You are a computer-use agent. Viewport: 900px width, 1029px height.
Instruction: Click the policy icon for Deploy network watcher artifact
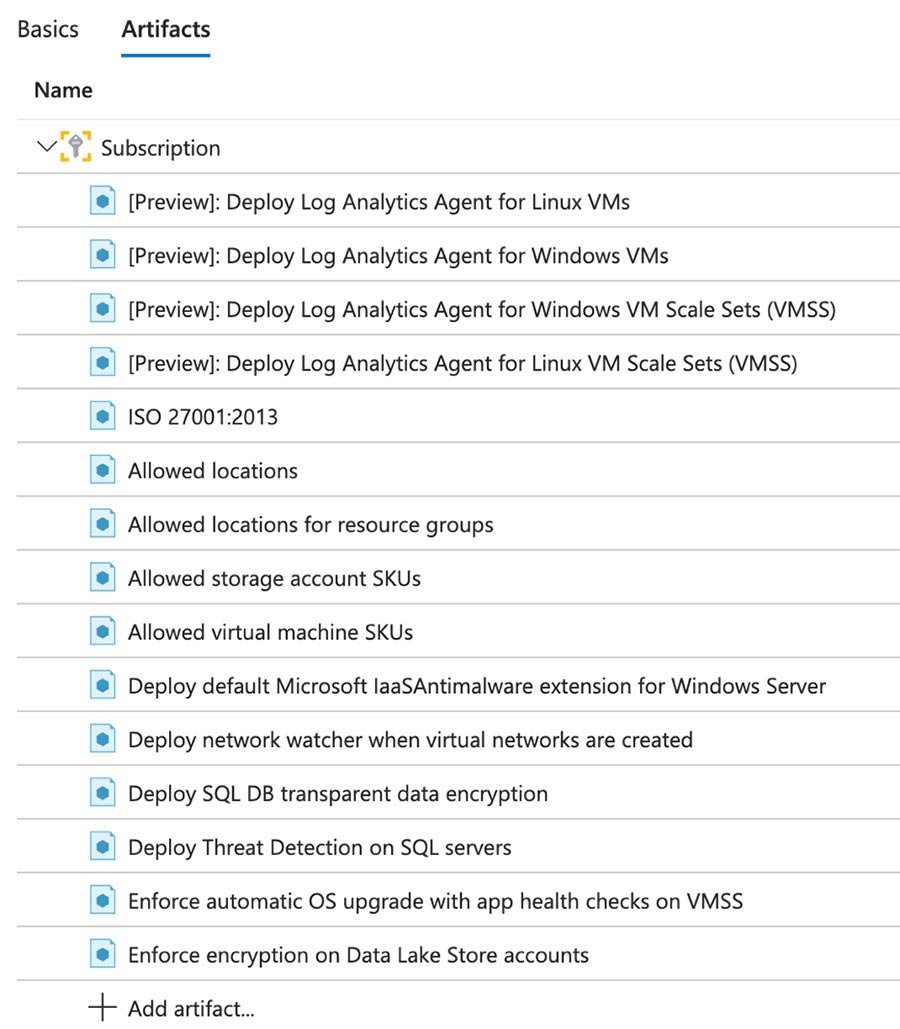point(103,739)
